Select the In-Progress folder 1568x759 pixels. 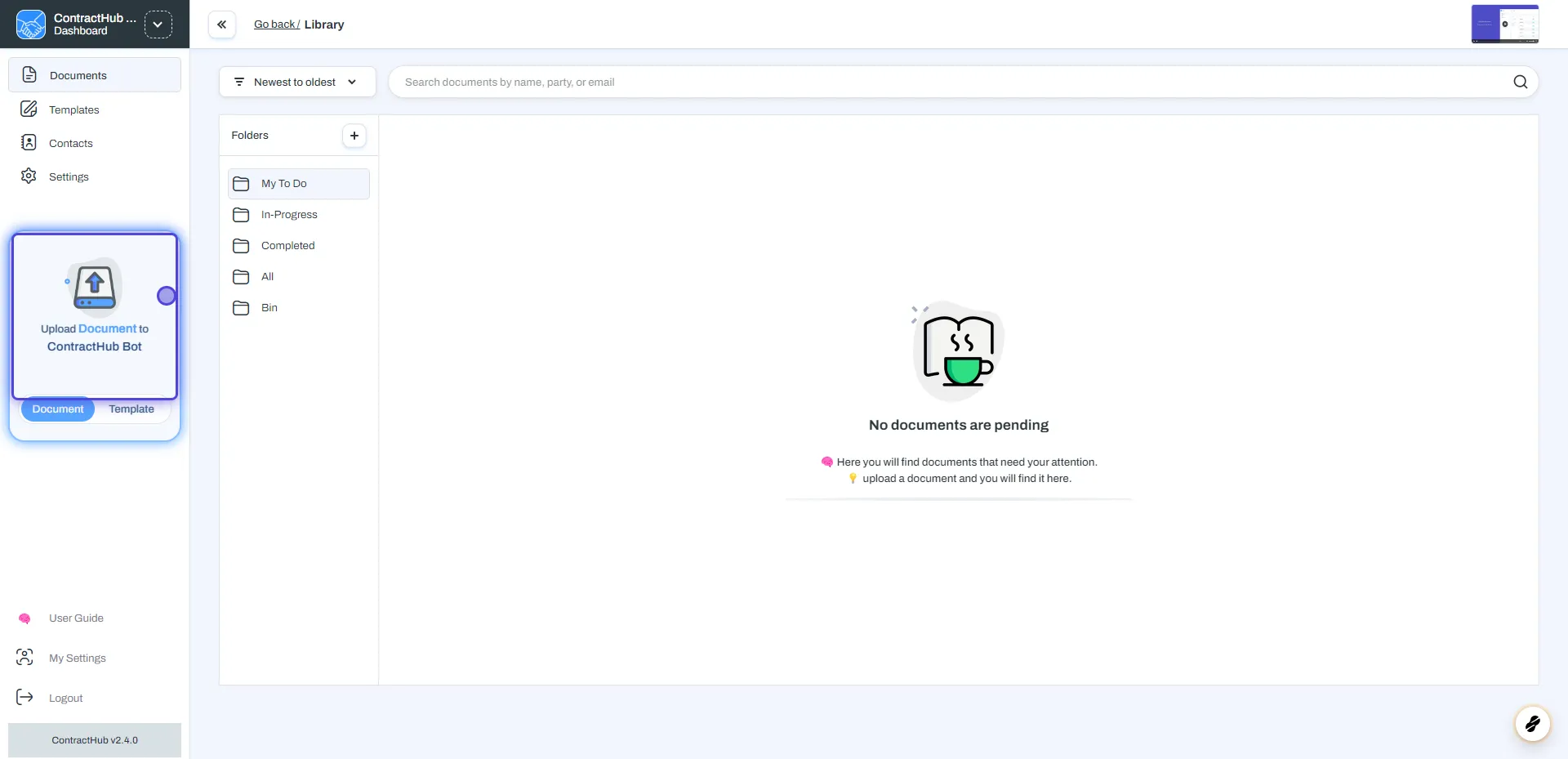[299, 215]
